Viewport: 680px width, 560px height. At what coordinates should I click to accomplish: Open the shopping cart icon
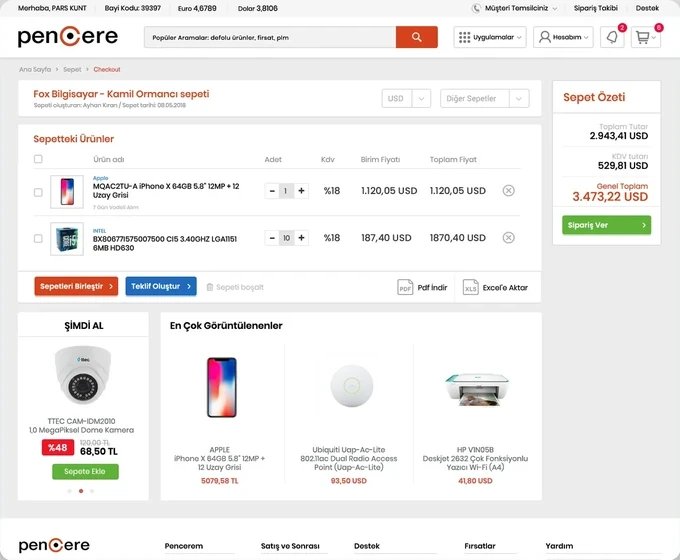pyautogui.click(x=645, y=37)
